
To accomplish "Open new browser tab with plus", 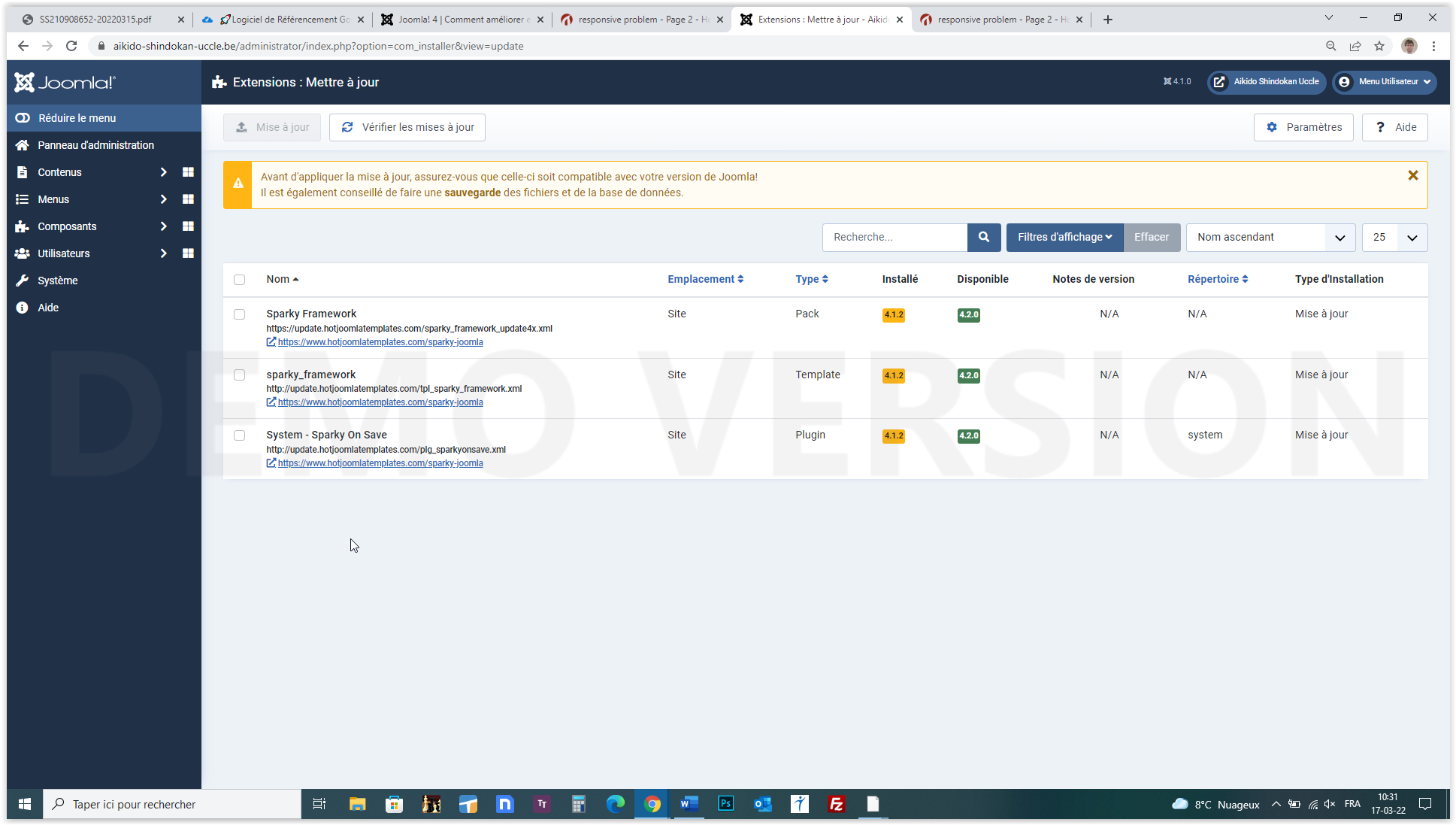I will pyautogui.click(x=1108, y=20).
